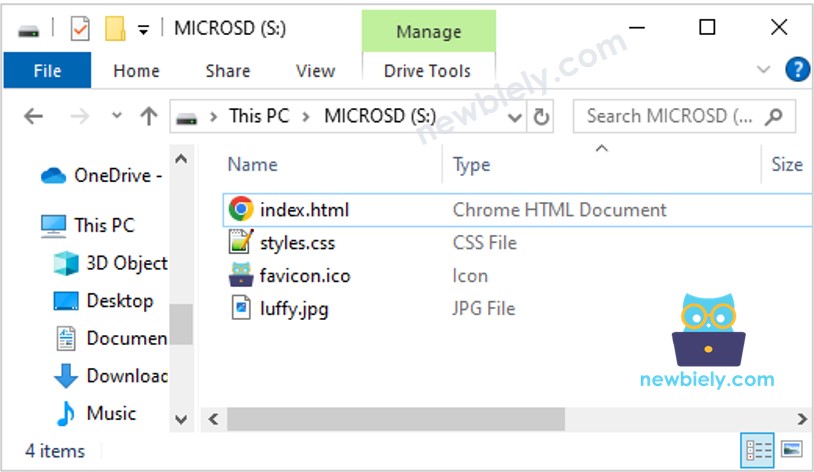Image resolution: width=814 pixels, height=472 pixels.
Task: Switch to the View tab
Action: click(315, 71)
